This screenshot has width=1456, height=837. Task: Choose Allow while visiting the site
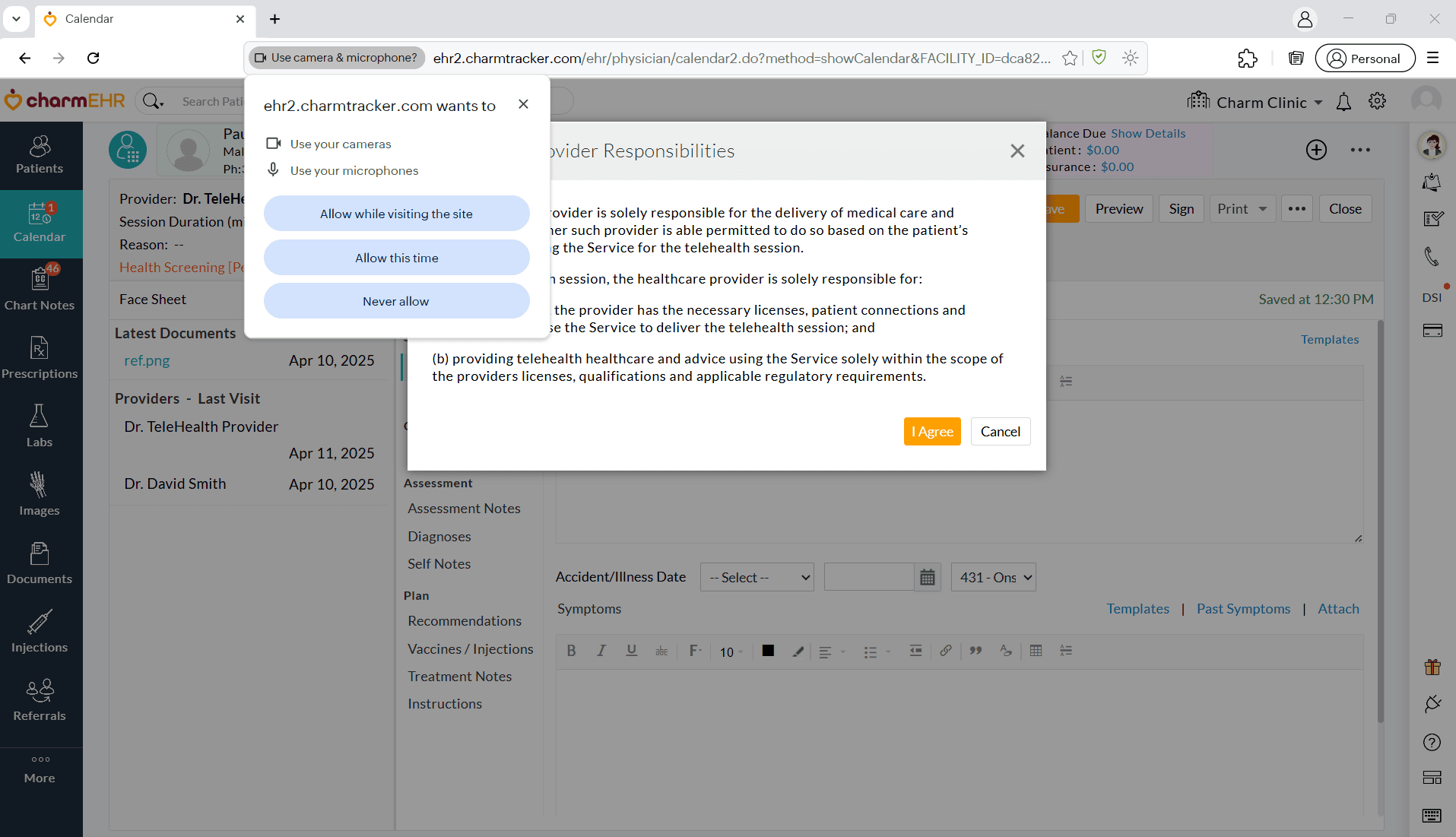tap(396, 214)
